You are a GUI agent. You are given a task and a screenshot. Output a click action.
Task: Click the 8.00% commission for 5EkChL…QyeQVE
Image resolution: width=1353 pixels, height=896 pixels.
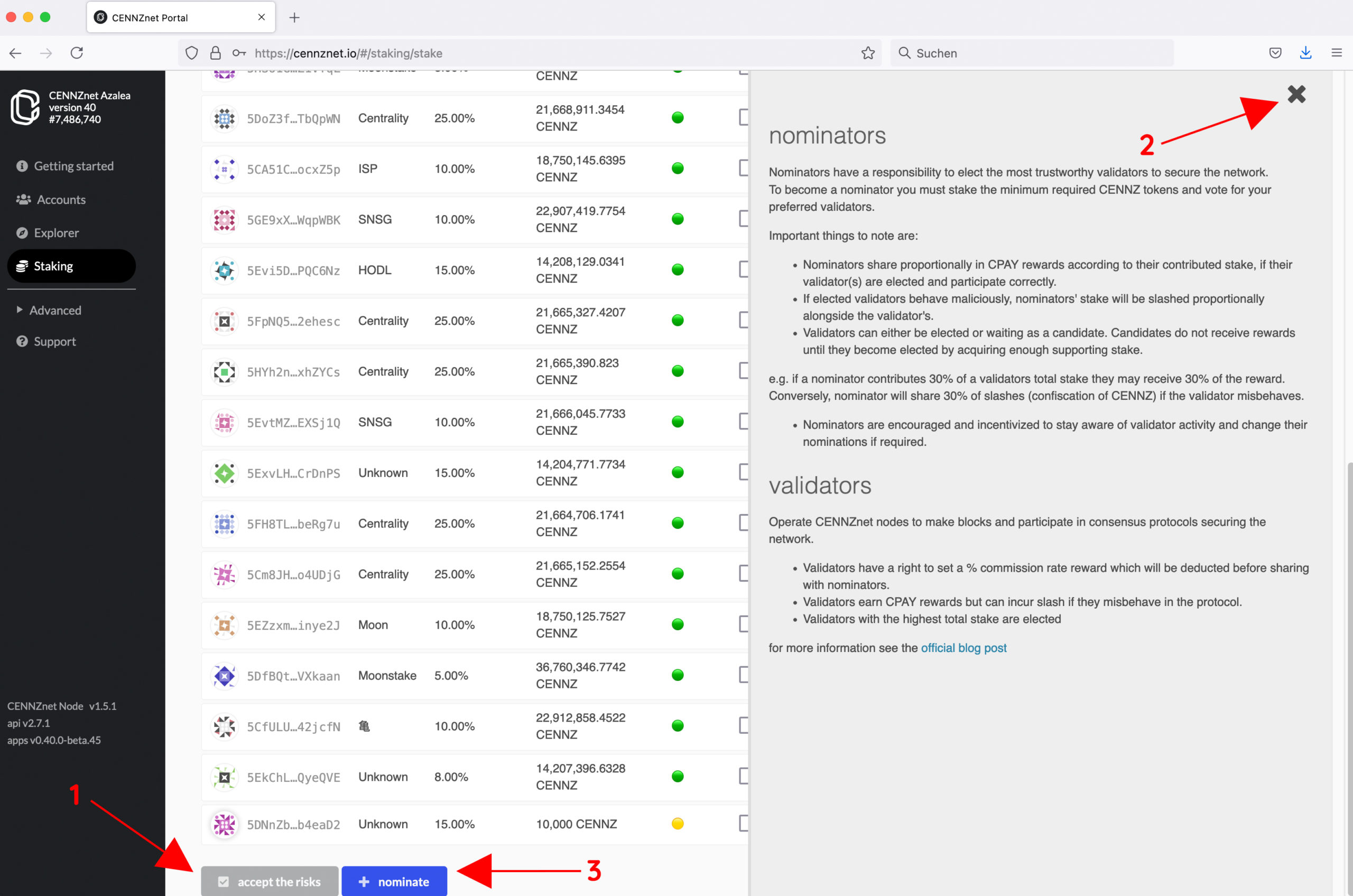click(451, 777)
